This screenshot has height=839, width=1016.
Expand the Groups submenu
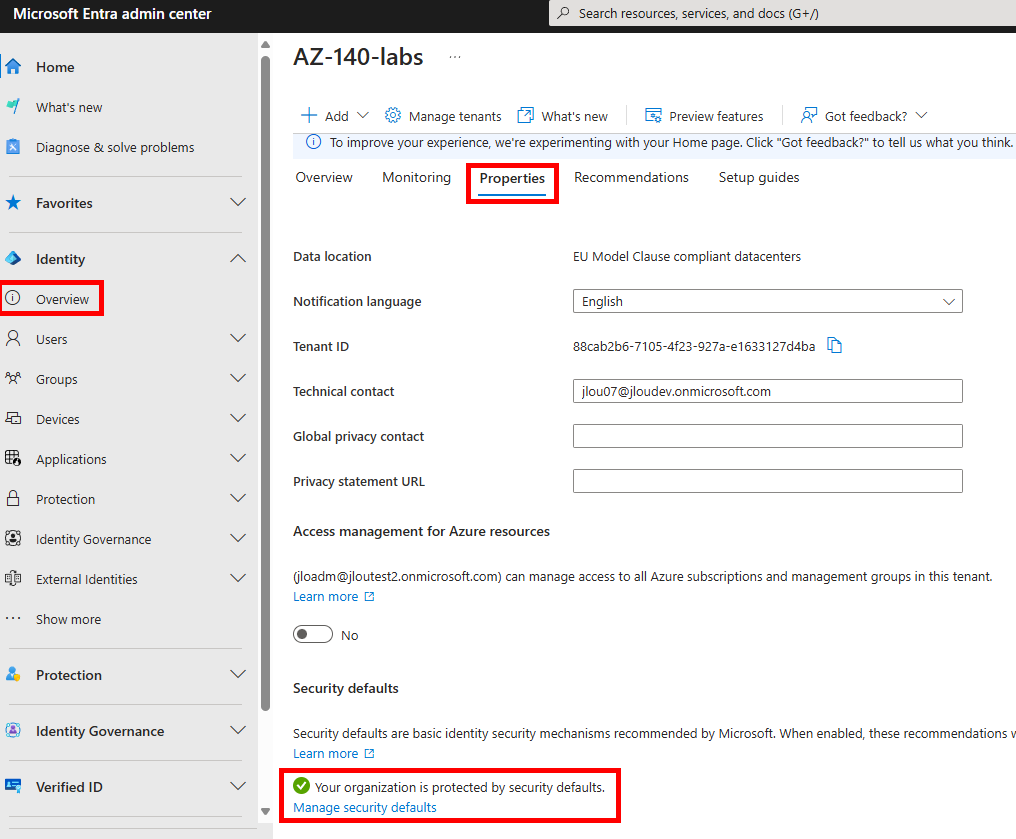point(238,379)
